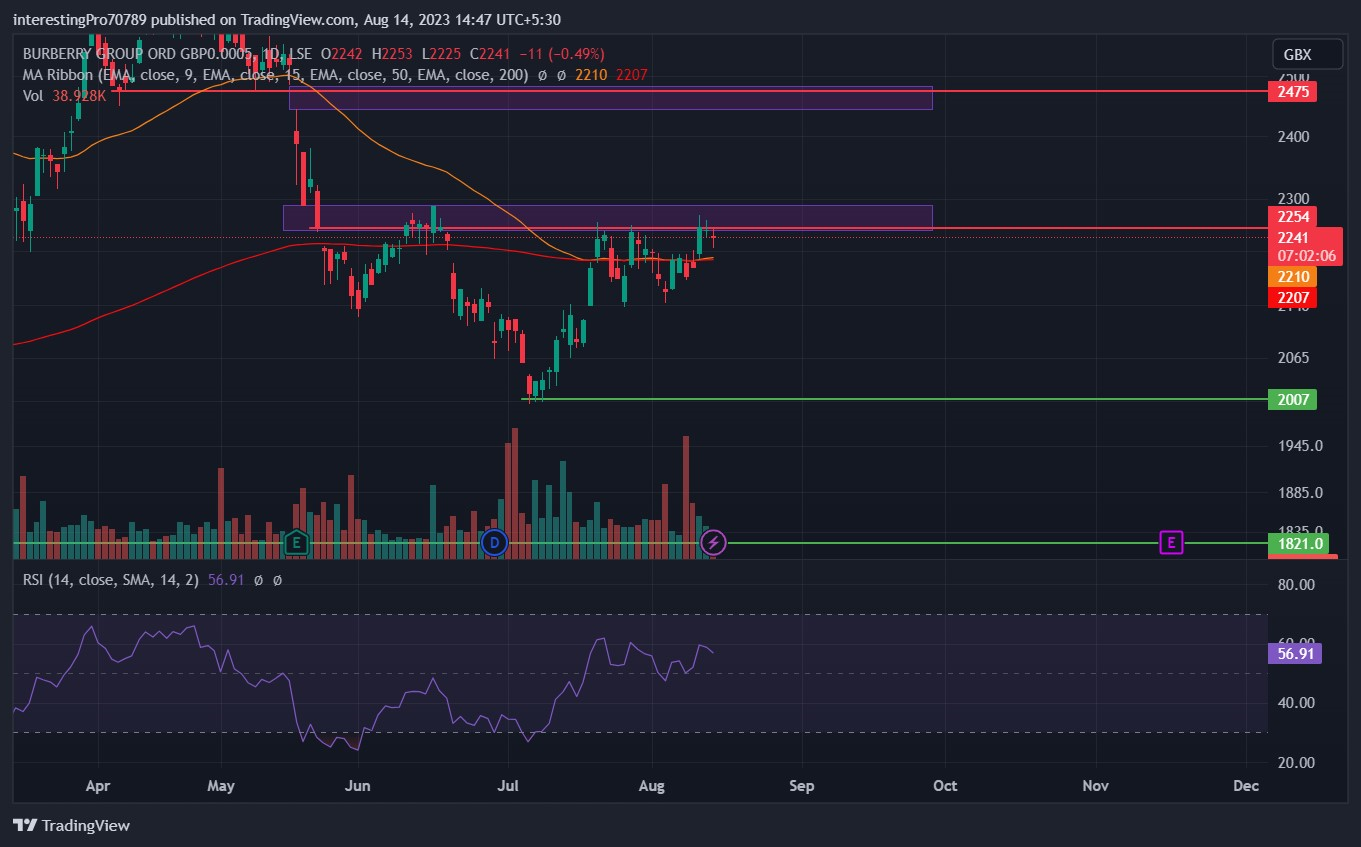
Task: Click the open value O2242 in legend
Action: tap(341, 54)
